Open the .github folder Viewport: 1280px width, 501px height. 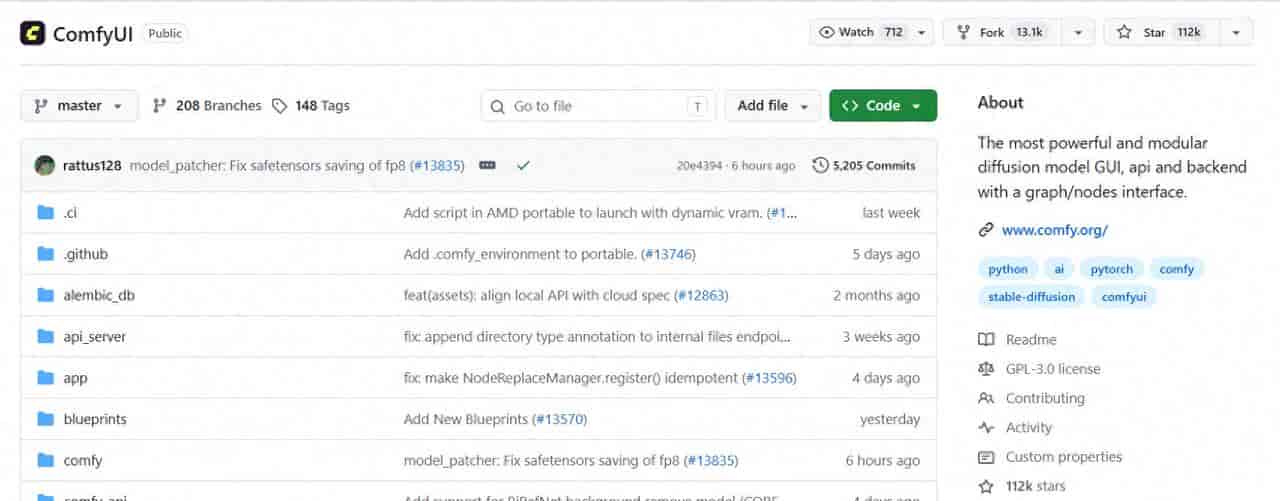tap(85, 254)
